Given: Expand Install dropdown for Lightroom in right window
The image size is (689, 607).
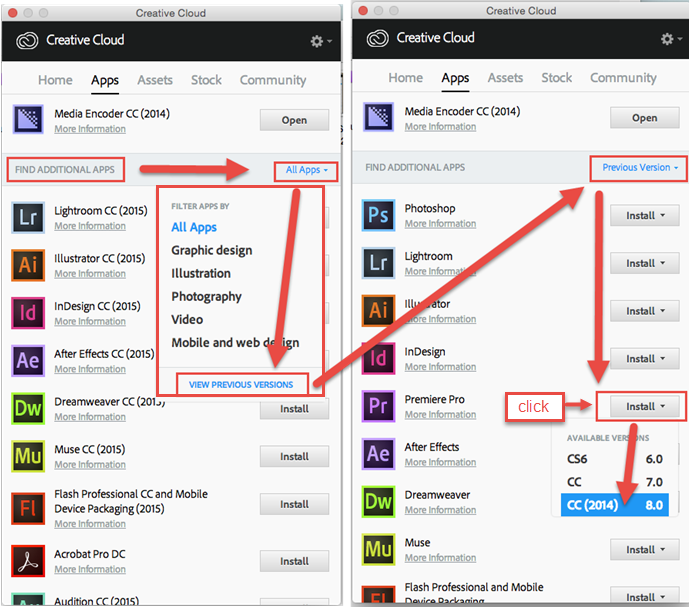Looking at the screenshot, I should click(645, 263).
